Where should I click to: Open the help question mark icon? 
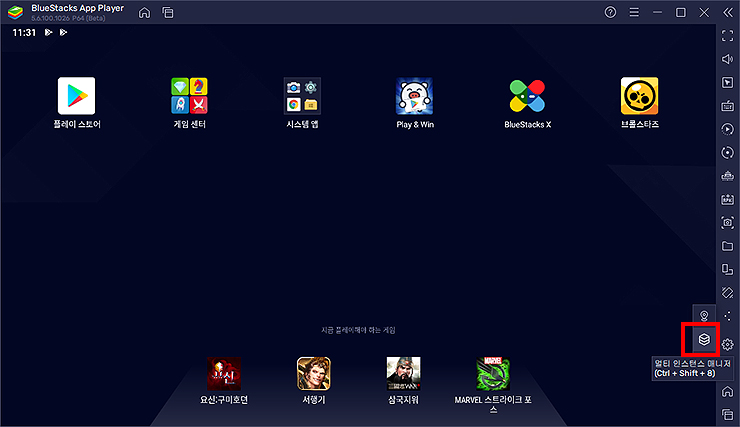pos(610,12)
